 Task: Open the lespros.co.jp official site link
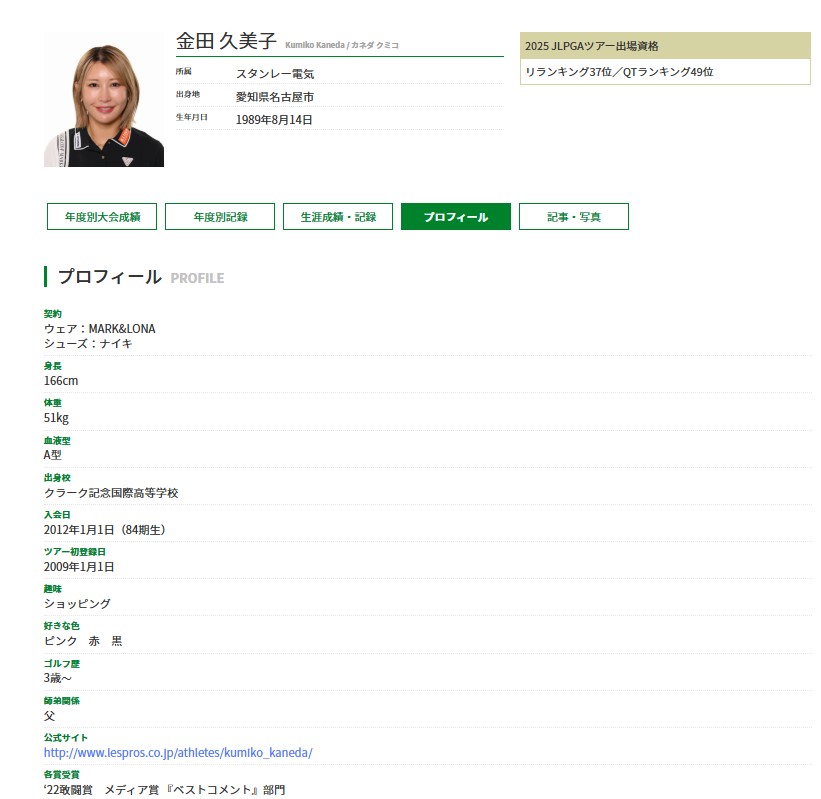(178, 752)
